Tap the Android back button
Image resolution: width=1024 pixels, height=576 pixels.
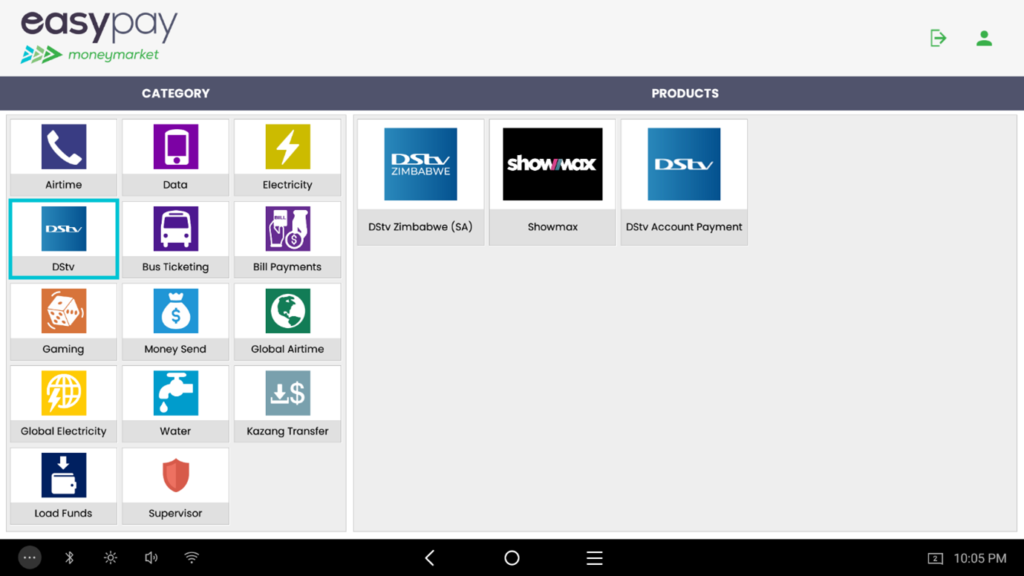click(430, 558)
